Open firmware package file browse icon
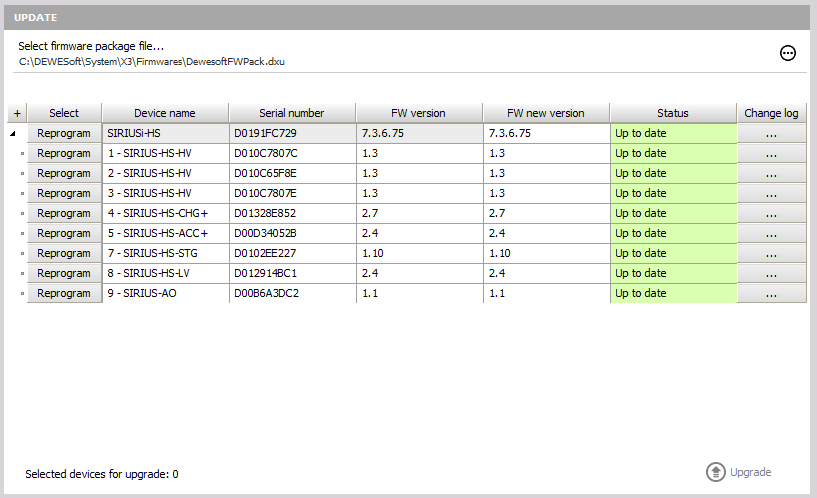The height and width of the screenshot is (498, 817). tap(787, 53)
